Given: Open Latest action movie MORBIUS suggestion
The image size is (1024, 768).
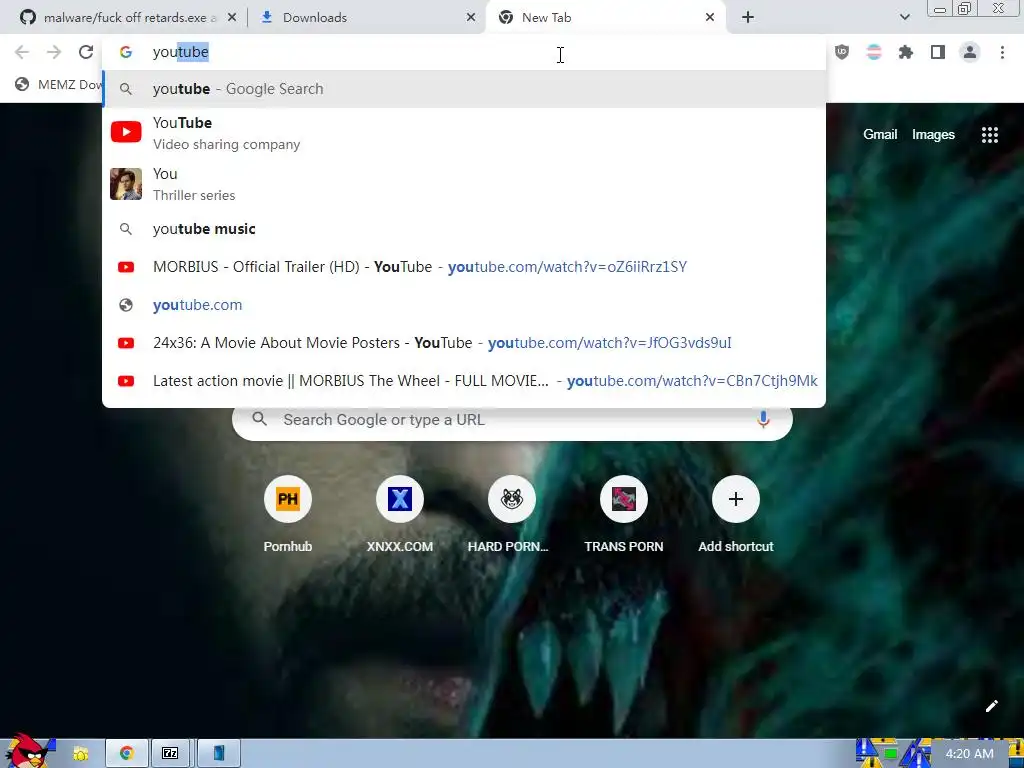Looking at the screenshot, I should tap(464, 381).
